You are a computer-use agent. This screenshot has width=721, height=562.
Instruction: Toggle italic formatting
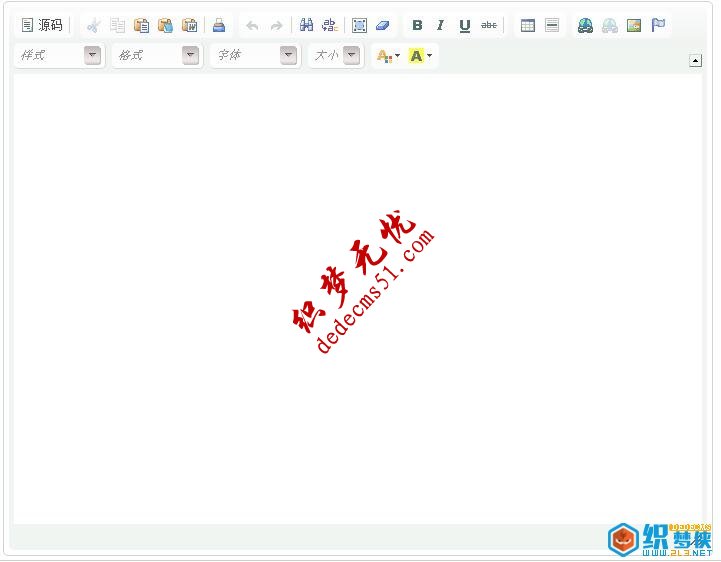[x=441, y=25]
